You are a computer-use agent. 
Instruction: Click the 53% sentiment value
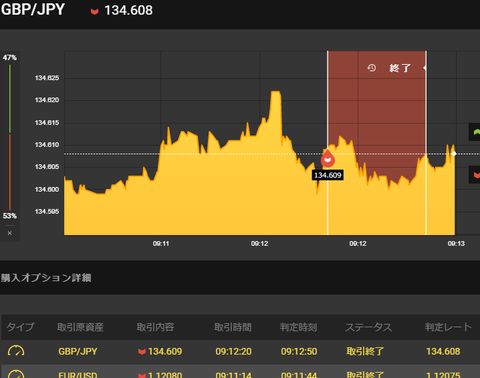click(x=10, y=216)
